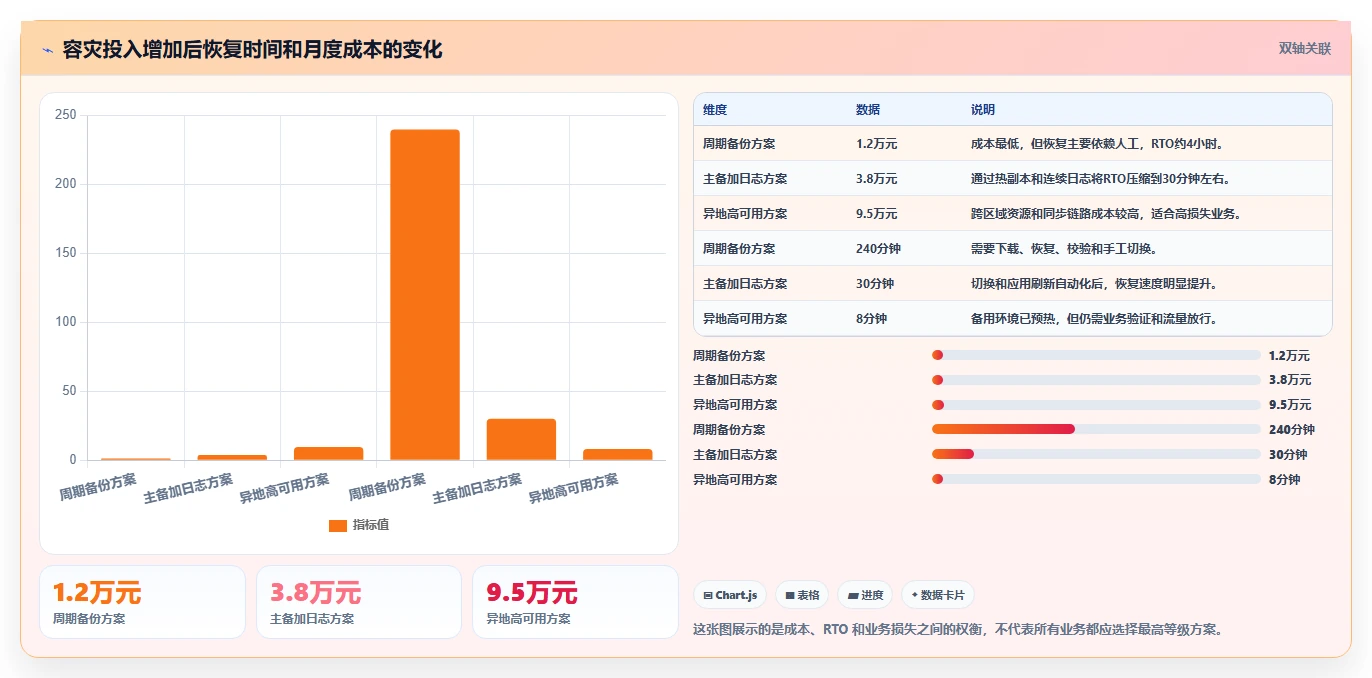Click 异地高可用方案 in the 8分钟 table row
Viewport: 1372px width, 678px height.
point(745,319)
